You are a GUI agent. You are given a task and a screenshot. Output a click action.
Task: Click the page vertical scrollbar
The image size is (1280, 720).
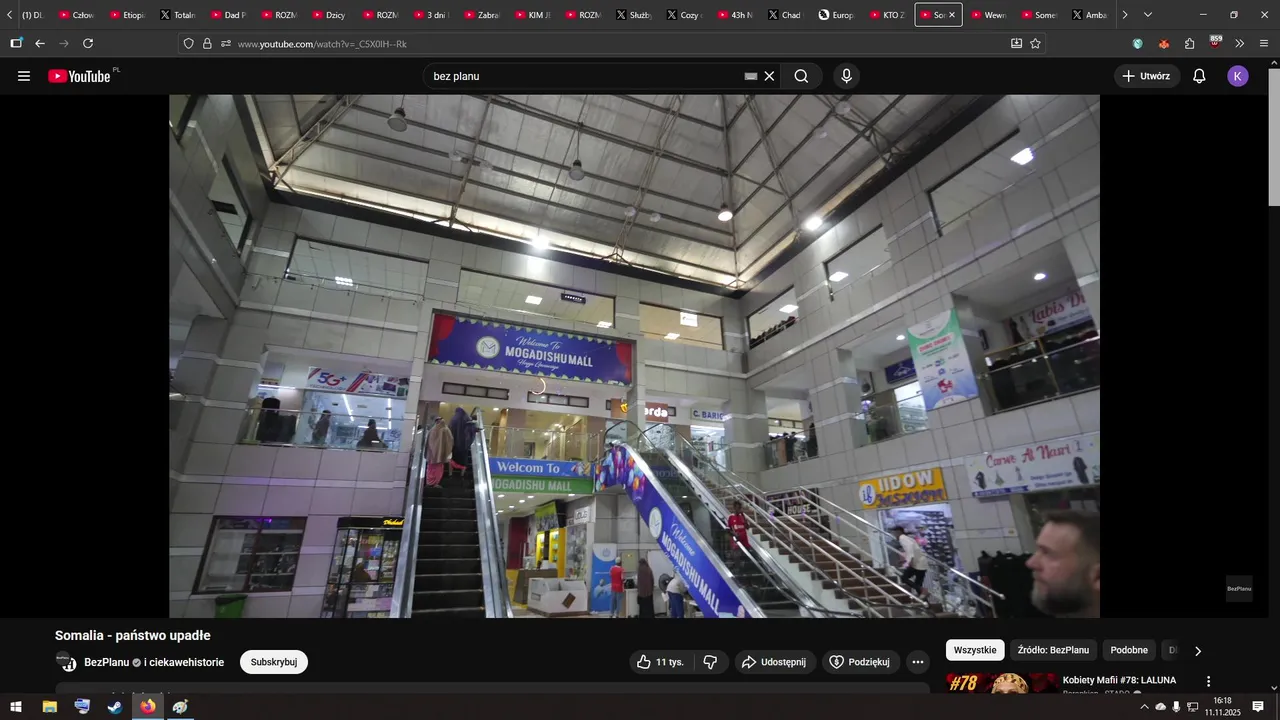(x=1273, y=137)
